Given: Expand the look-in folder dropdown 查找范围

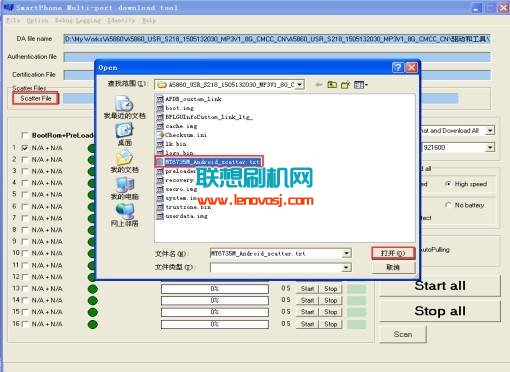Looking at the screenshot, I should [x=300, y=85].
